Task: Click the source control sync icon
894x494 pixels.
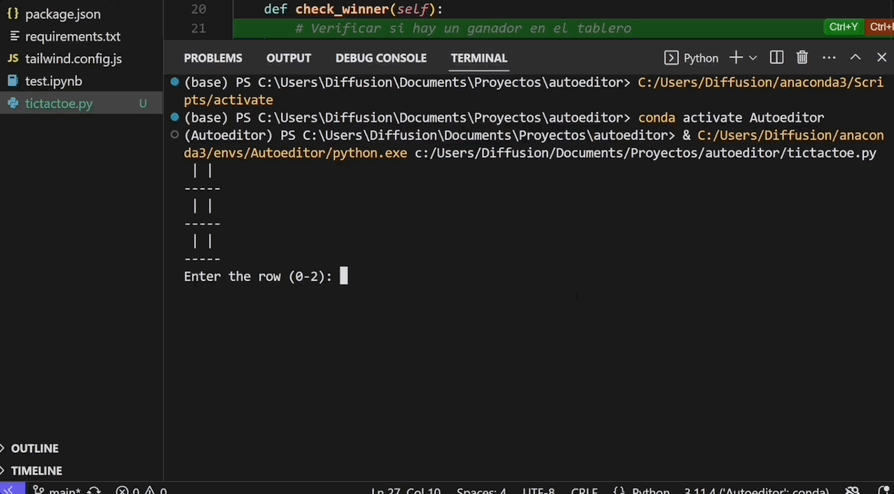Action: [x=94, y=490]
